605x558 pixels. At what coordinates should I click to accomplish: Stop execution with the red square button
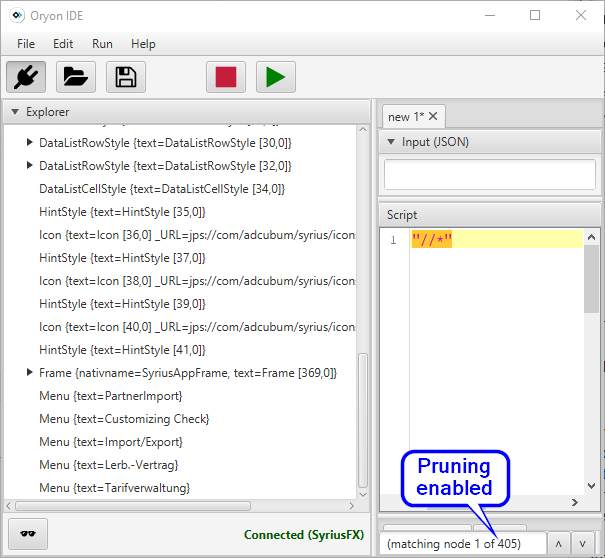coord(226,77)
